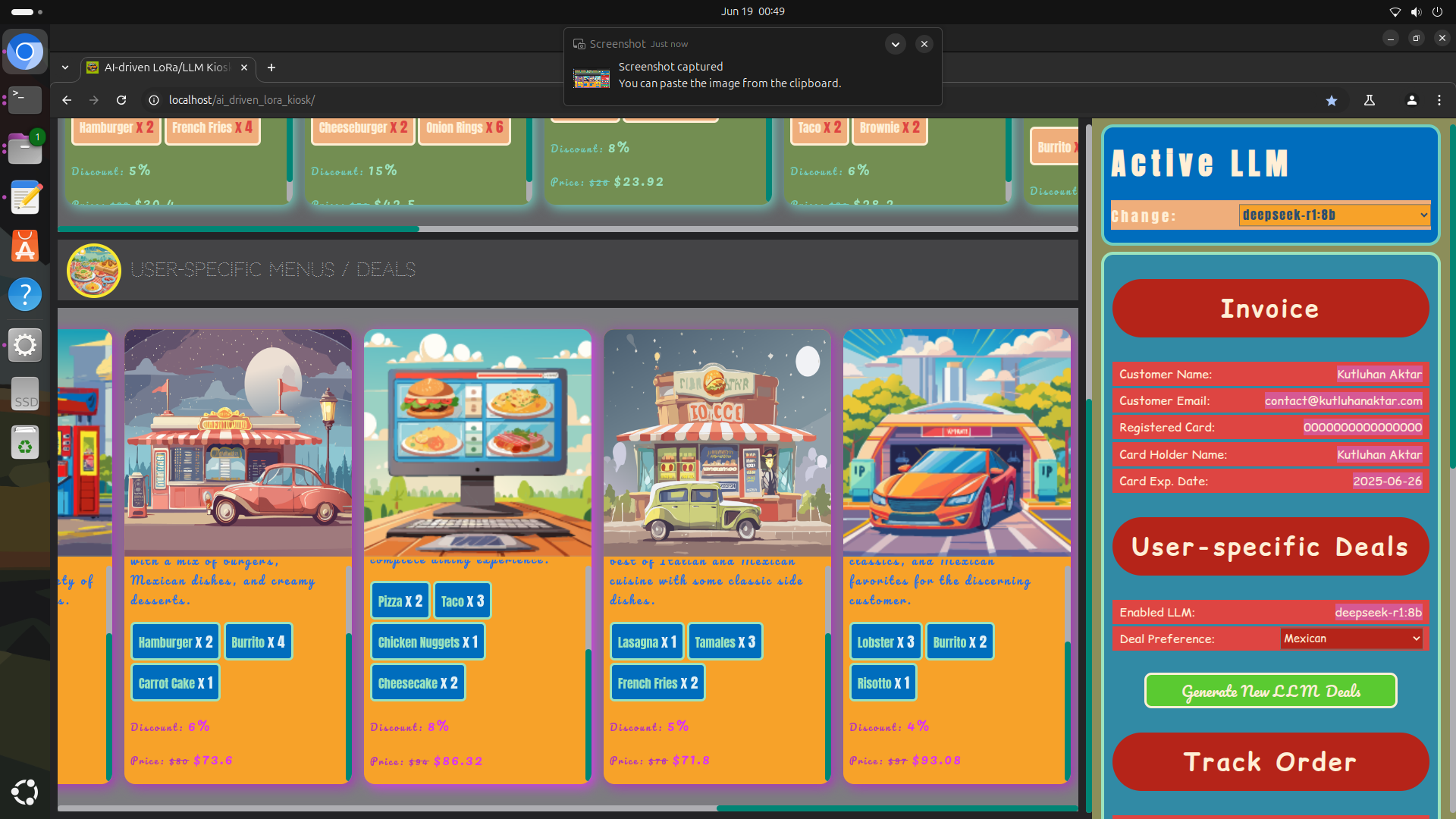View site information icon in address bar
Image resolution: width=1456 pixels, height=819 pixels.
point(154,100)
